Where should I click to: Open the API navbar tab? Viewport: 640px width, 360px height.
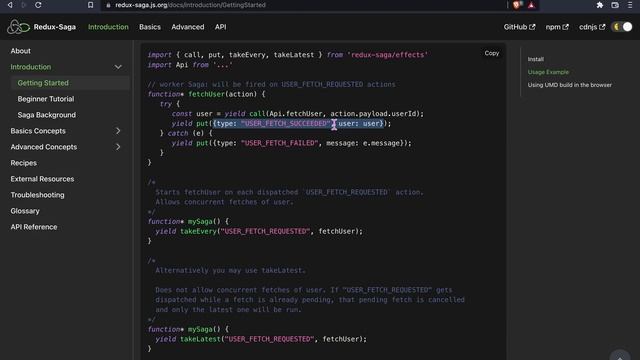220,27
